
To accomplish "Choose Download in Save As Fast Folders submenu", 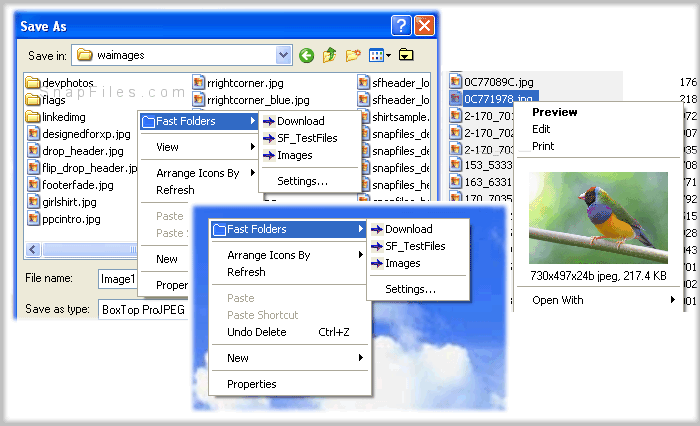I will click(x=310, y=121).
